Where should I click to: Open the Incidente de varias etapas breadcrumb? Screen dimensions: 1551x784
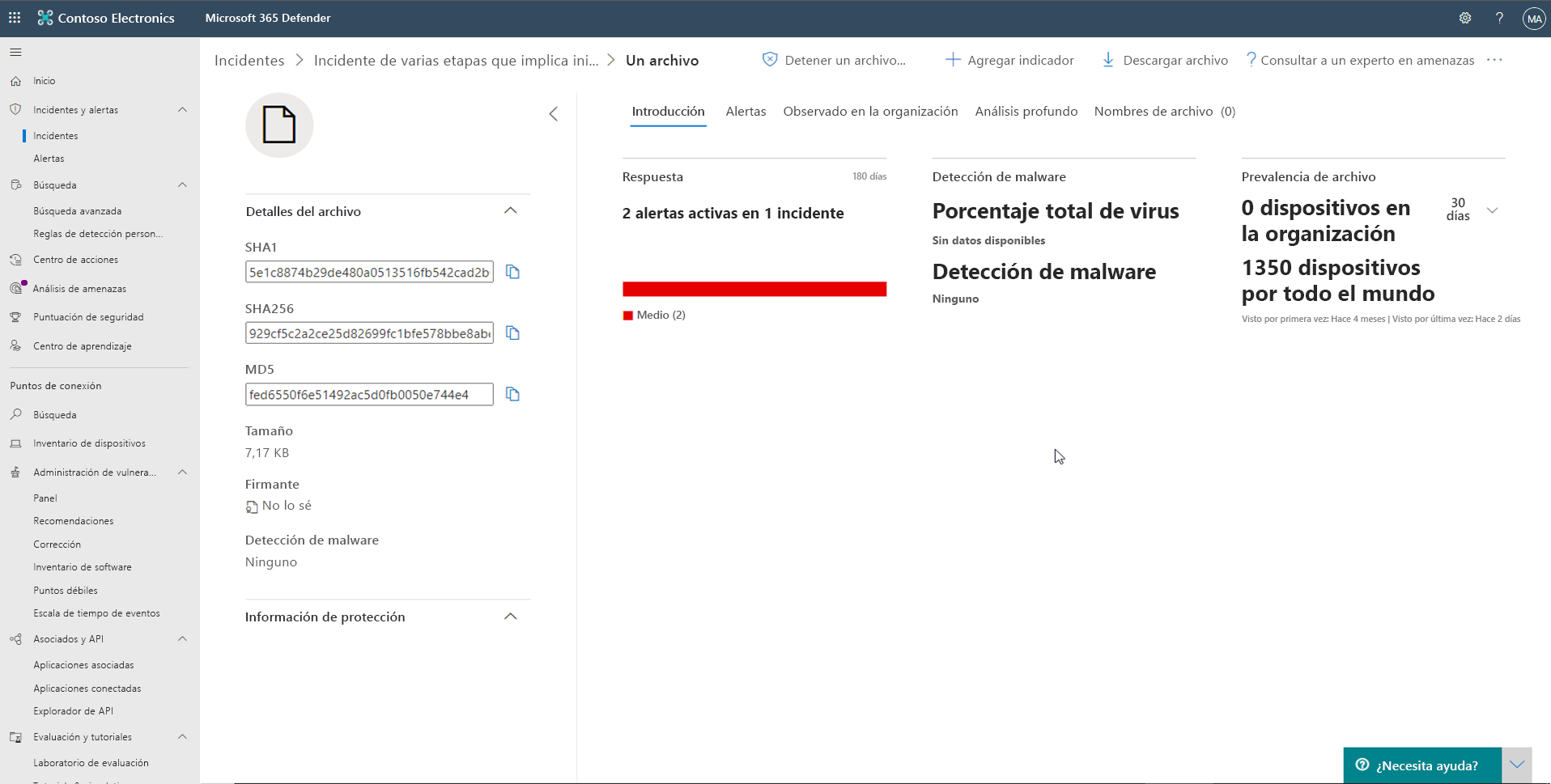457,60
